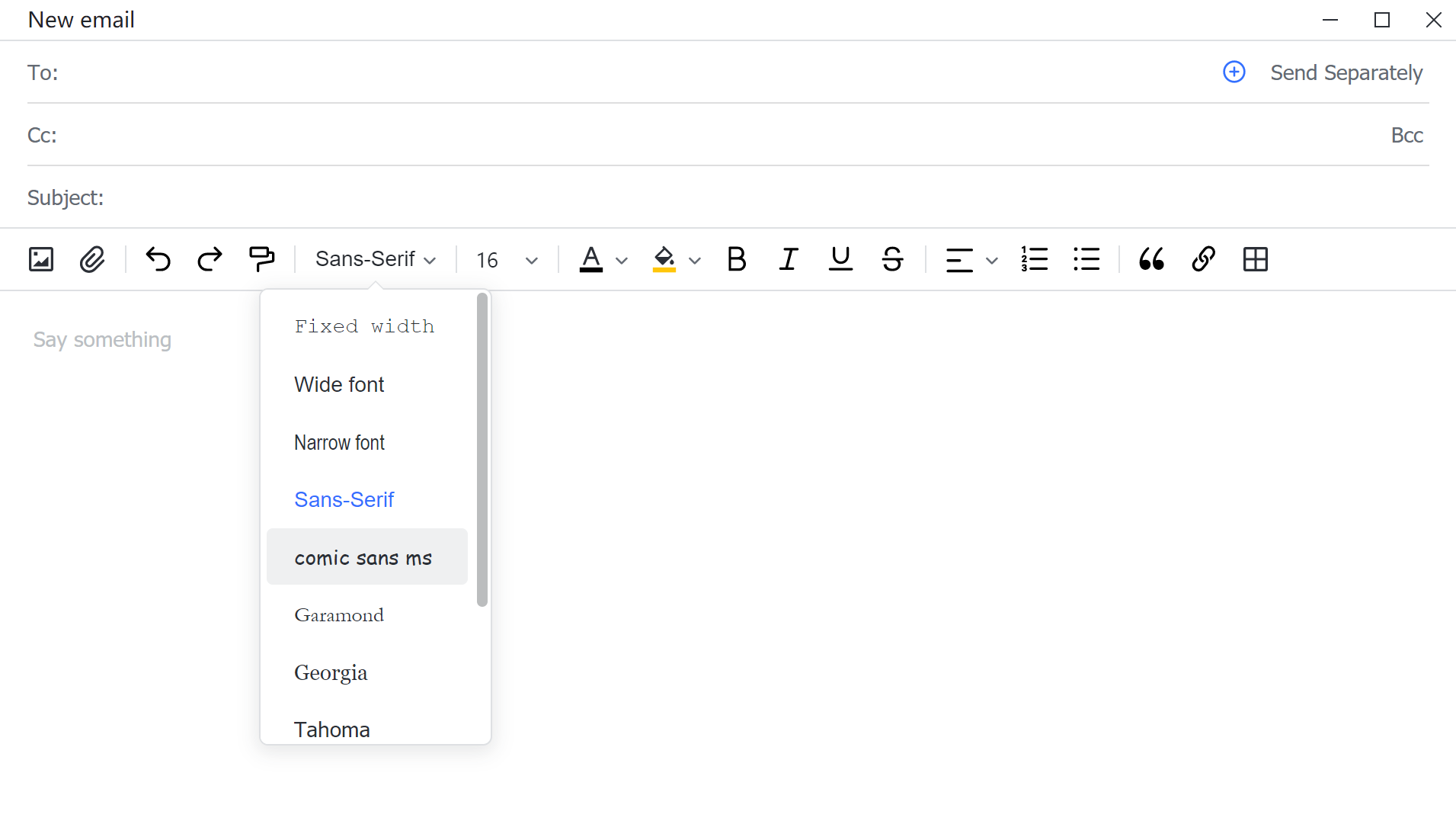1456x821 pixels.
Task: Expand the text alignment options
Action: pos(991,261)
